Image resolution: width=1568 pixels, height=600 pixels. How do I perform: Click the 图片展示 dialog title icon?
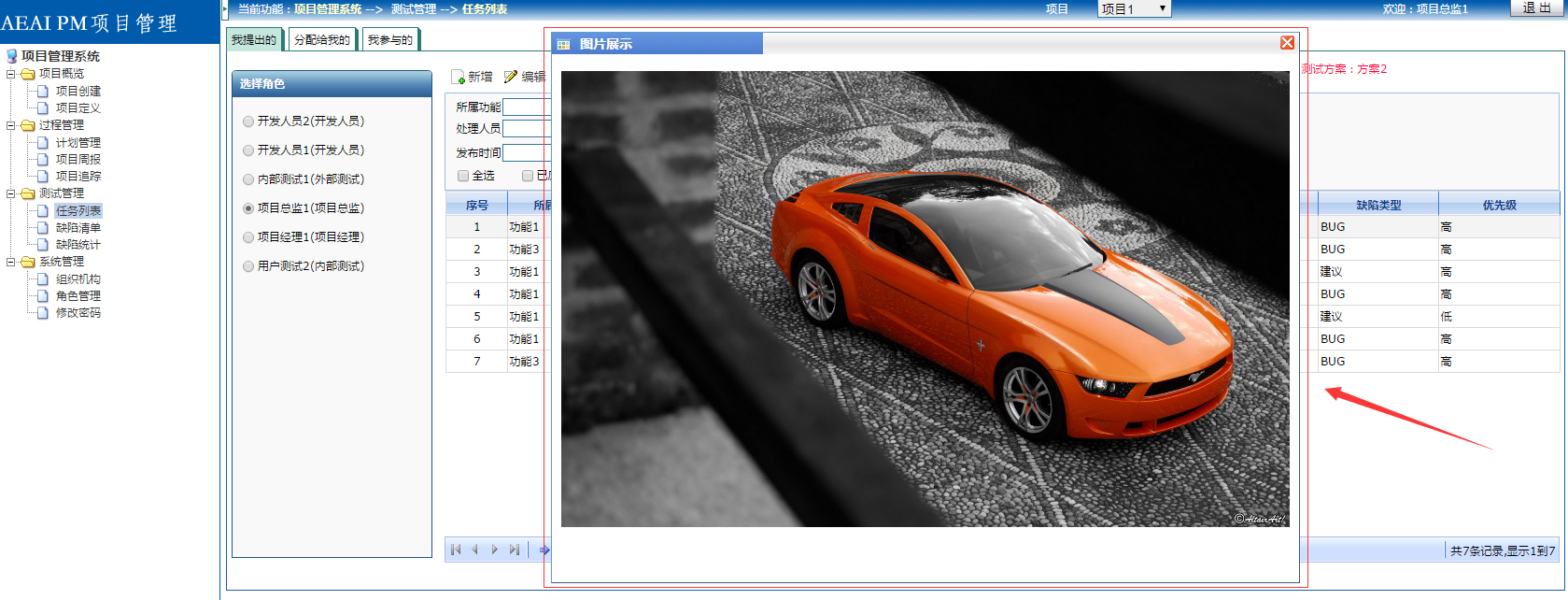[x=563, y=44]
